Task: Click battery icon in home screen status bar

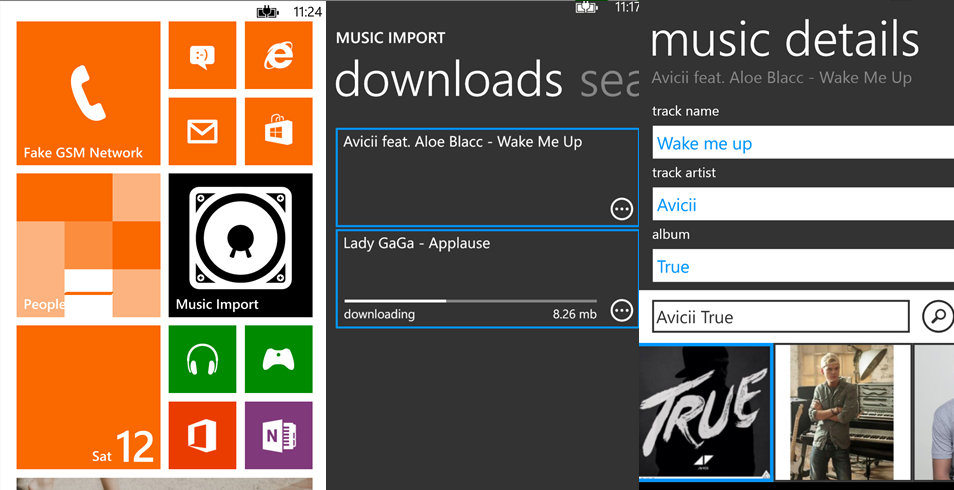Action: tap(268, 11)
